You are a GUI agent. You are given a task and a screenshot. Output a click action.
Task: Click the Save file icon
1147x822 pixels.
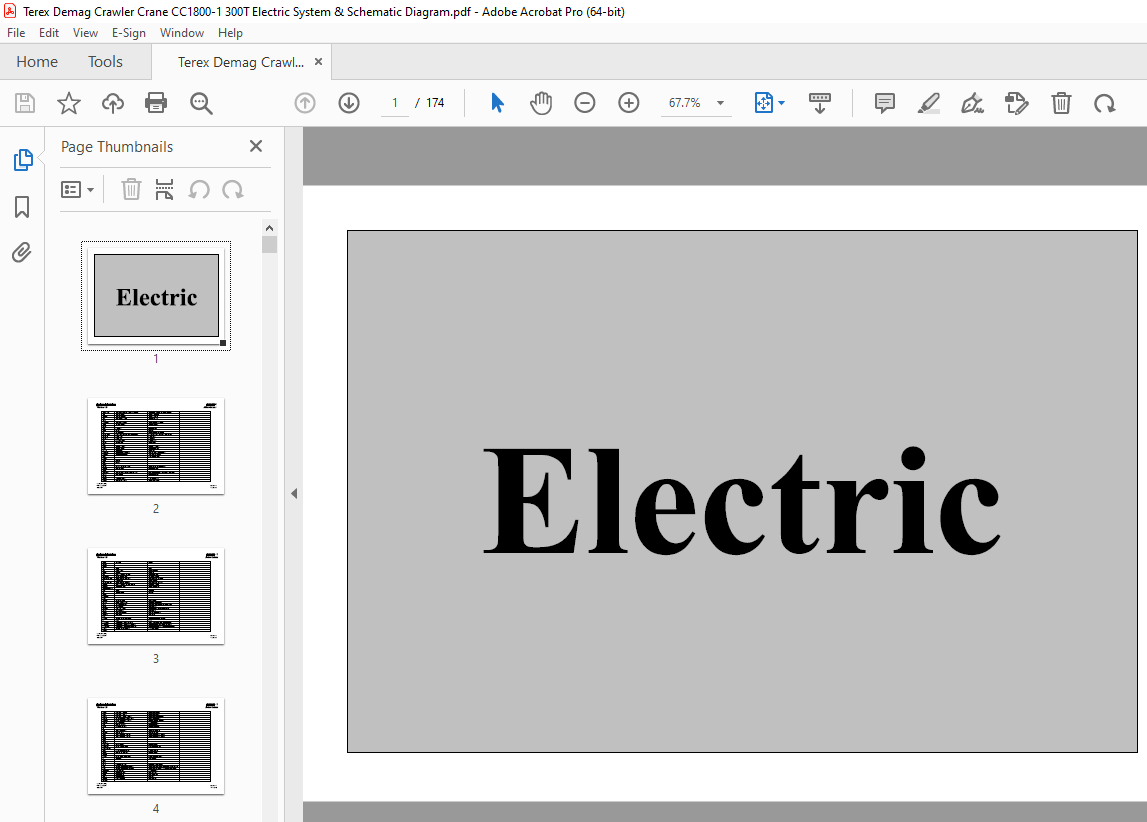coord(25,103)
